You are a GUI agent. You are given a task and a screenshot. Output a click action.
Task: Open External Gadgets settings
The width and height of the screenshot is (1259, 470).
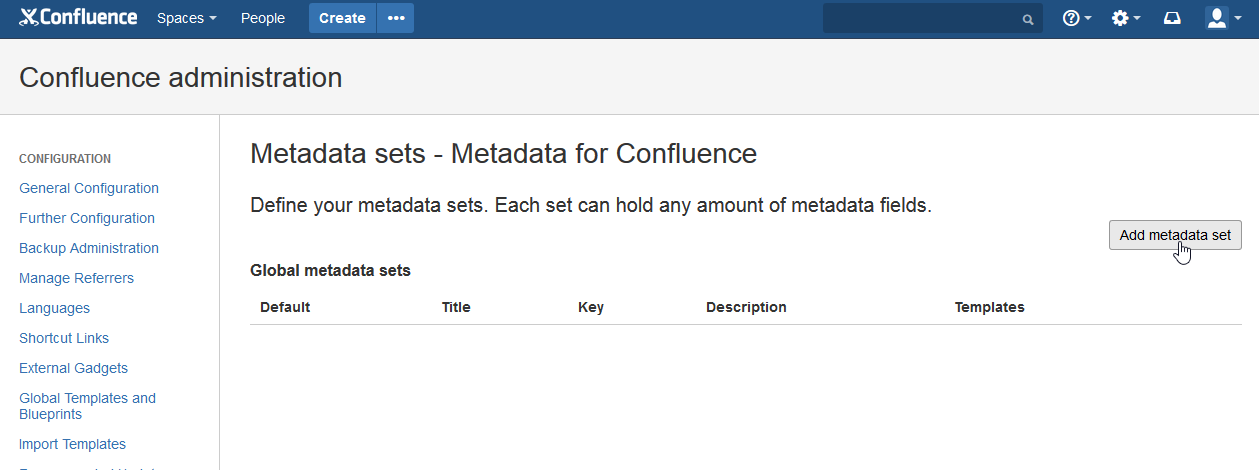tap(73, 368)
